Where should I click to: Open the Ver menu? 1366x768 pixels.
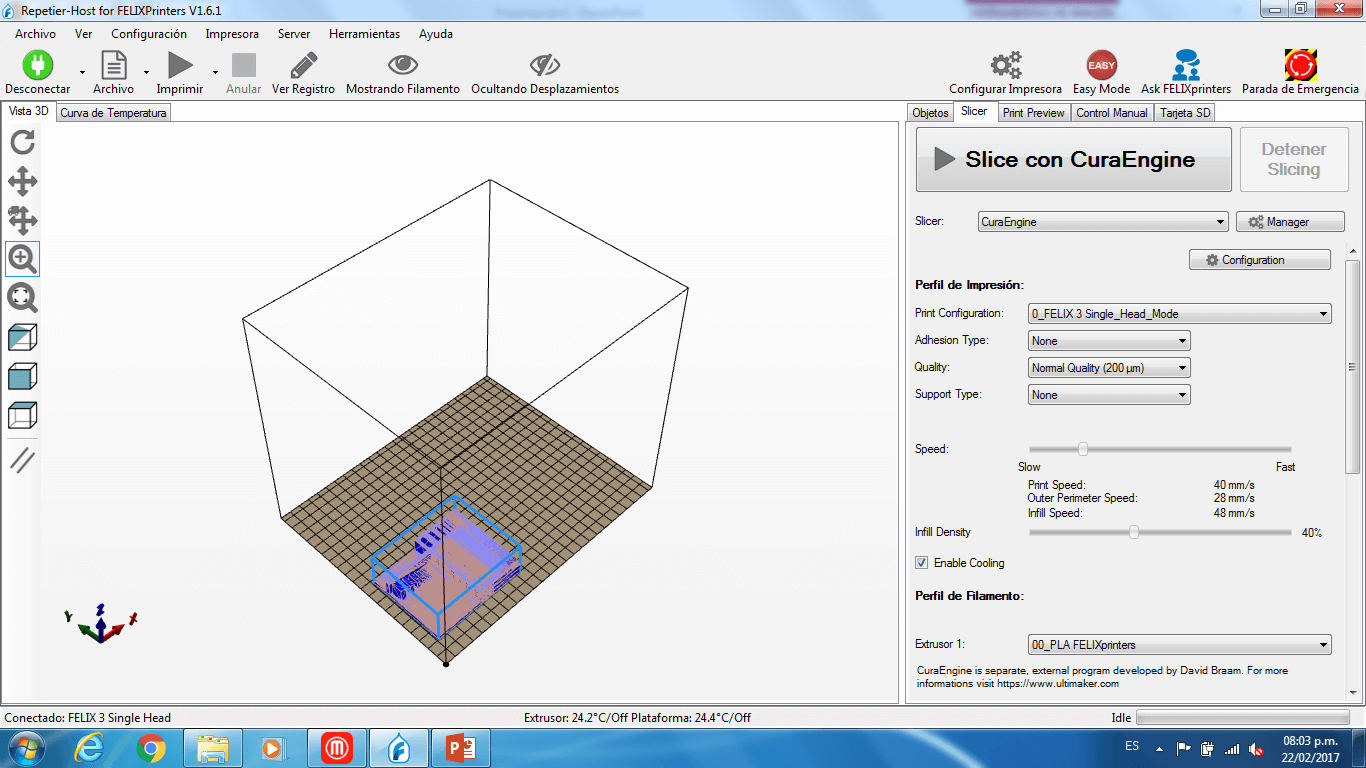84,34
